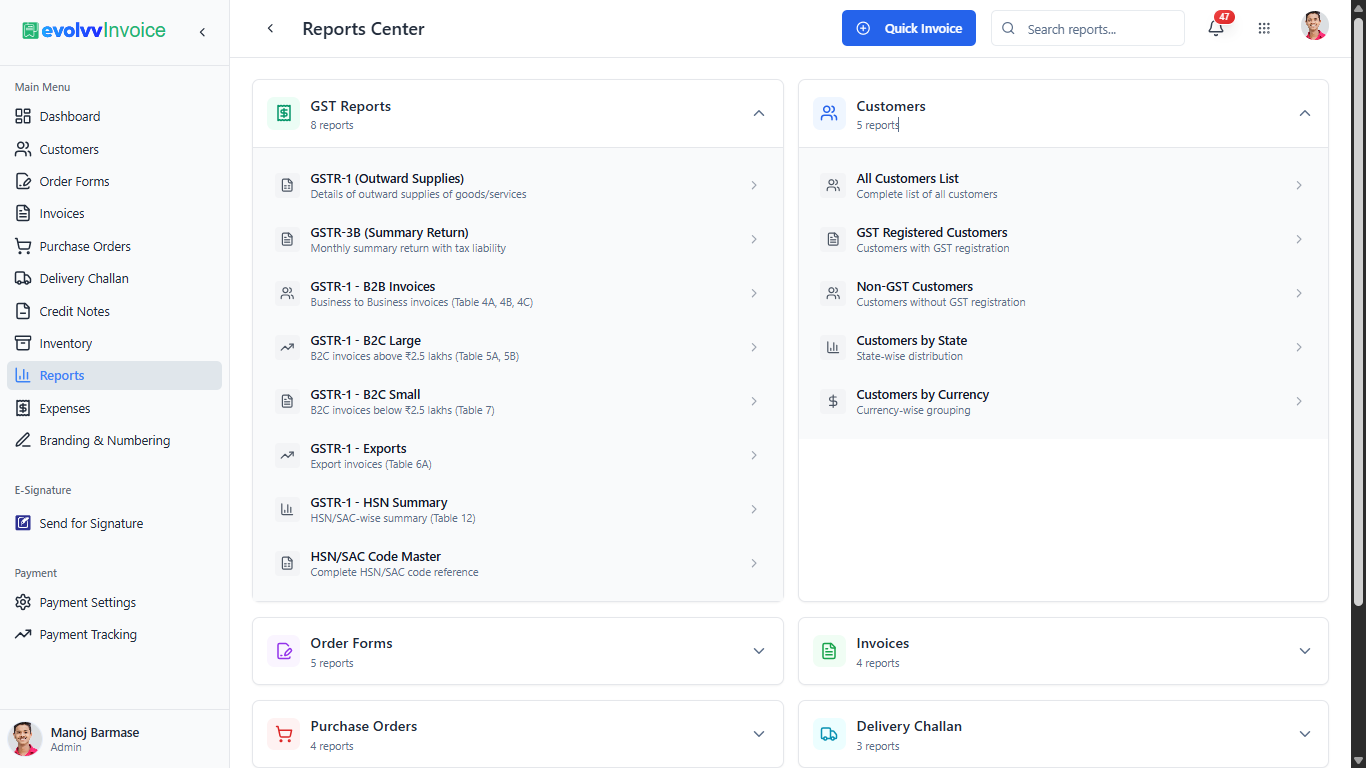Open the profile avatar in top bar
This screenshot has width=1366, height=768.
[x=1315, y=26]
